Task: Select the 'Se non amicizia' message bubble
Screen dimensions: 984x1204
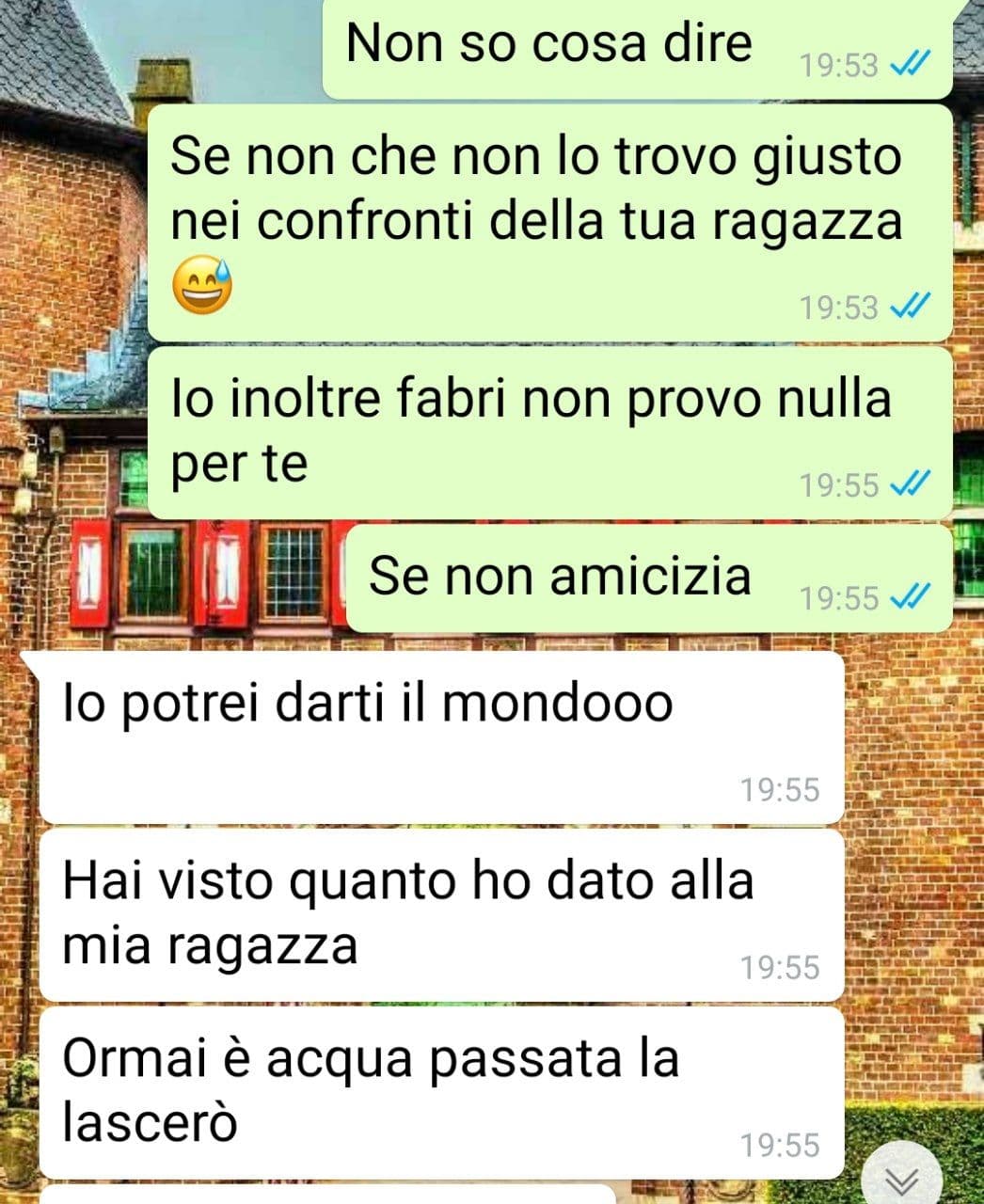Action: (x=649, y=578)
